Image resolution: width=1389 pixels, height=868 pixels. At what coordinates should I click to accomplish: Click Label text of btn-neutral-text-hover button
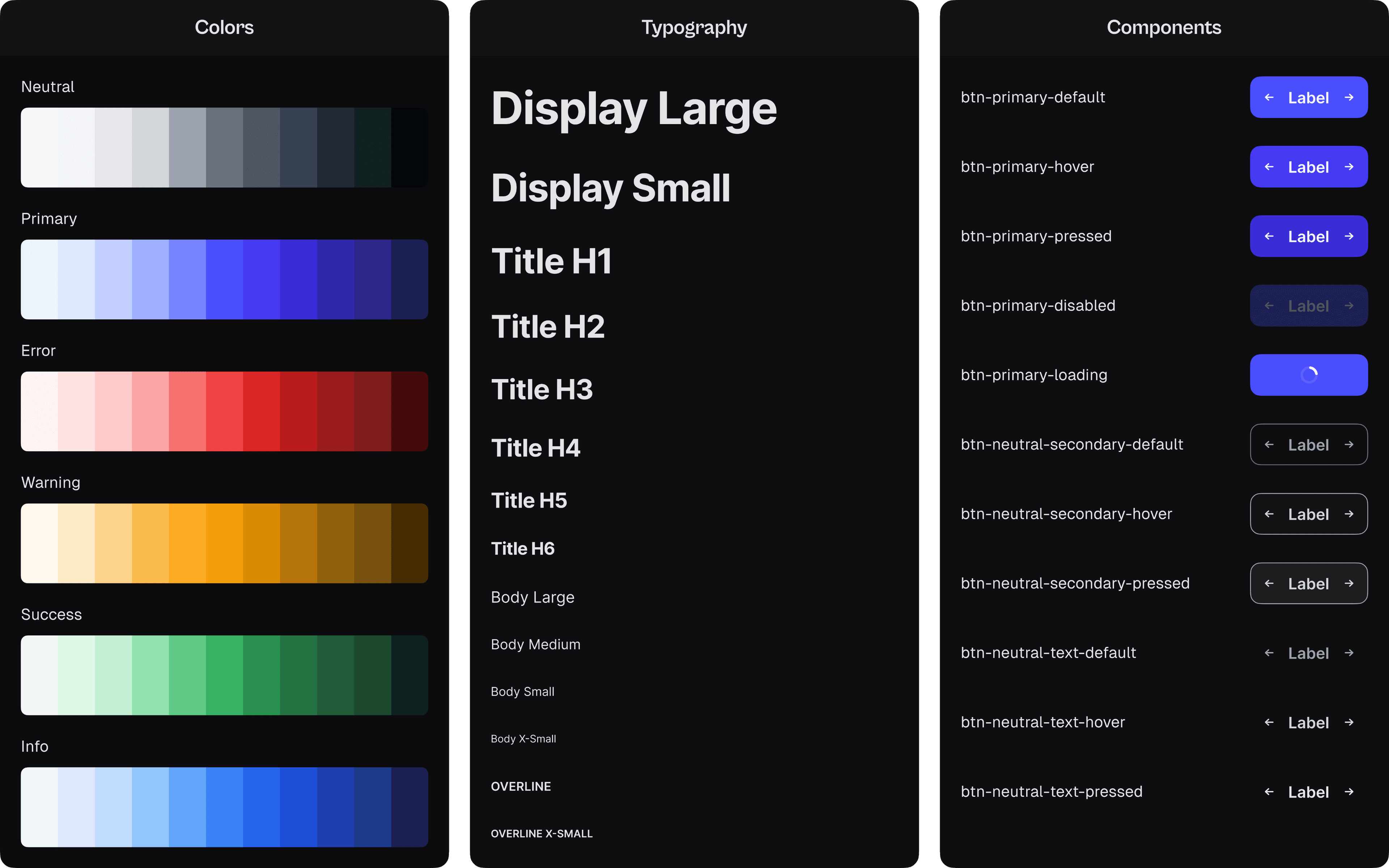tap(1309, 723)
